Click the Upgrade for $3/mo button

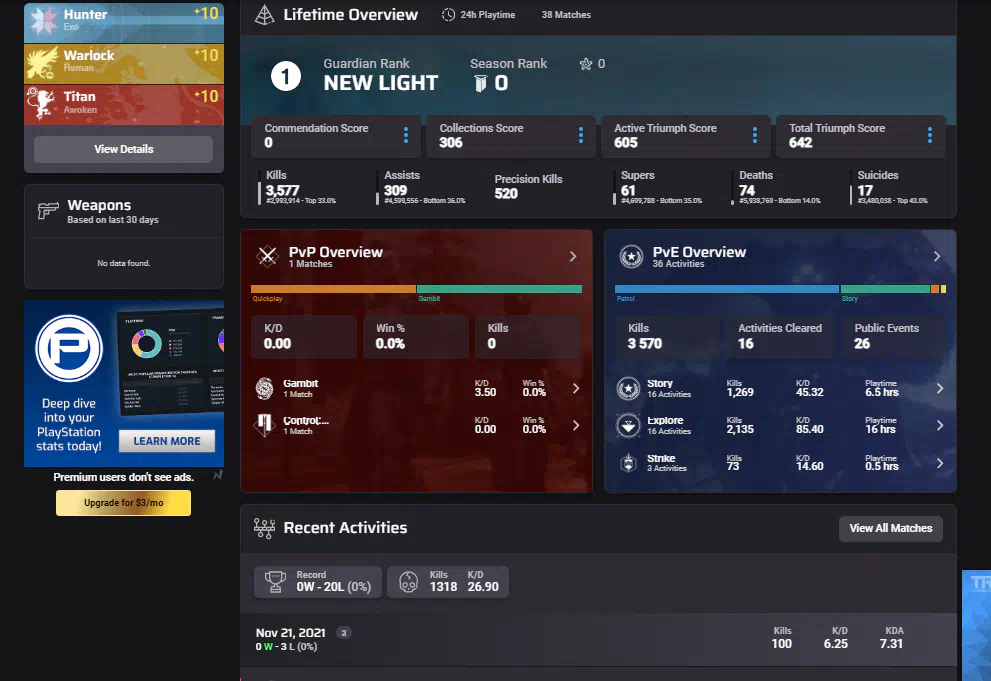coord(123,502)
